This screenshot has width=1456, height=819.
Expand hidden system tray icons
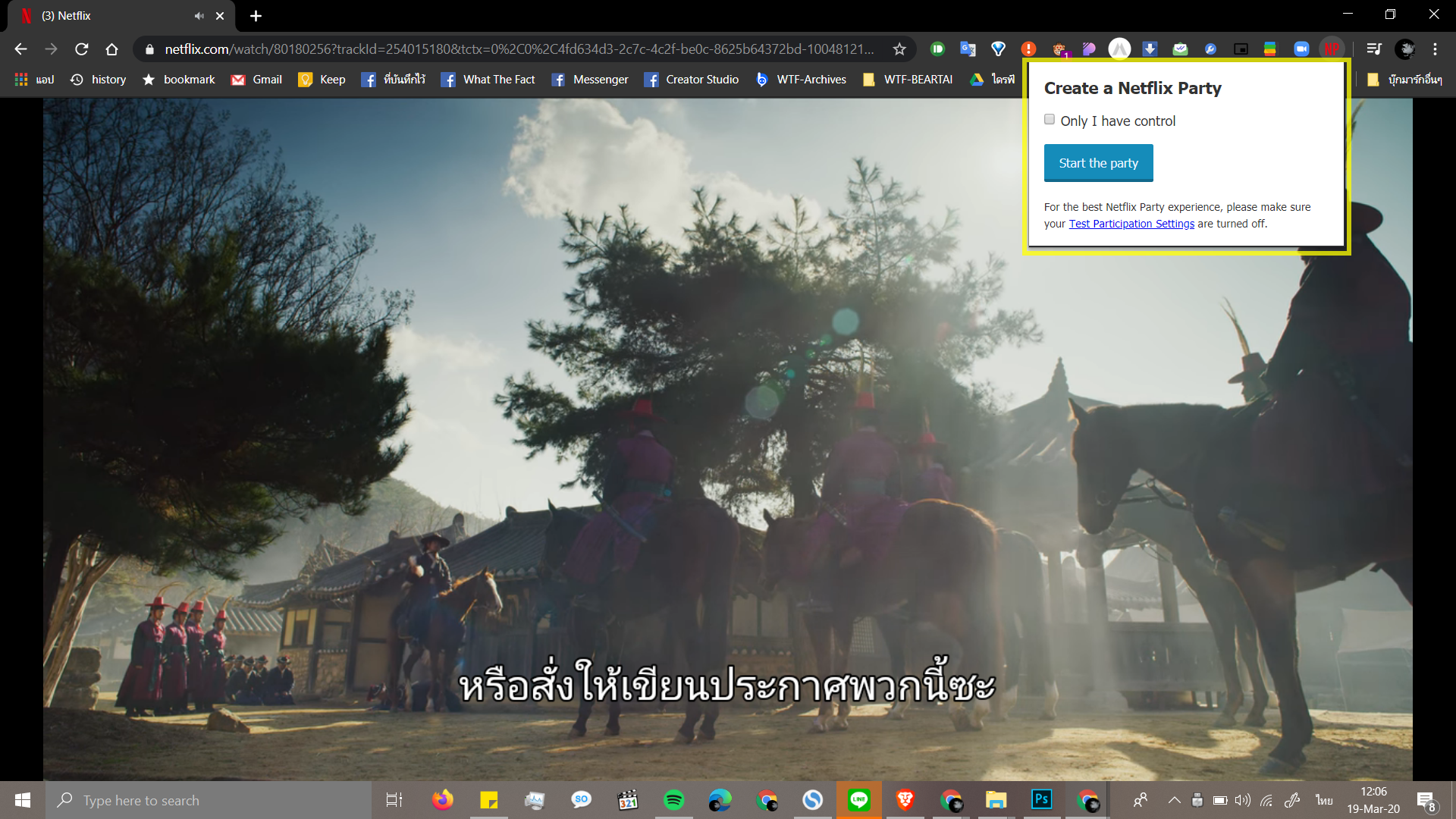tap(1174, 800)
